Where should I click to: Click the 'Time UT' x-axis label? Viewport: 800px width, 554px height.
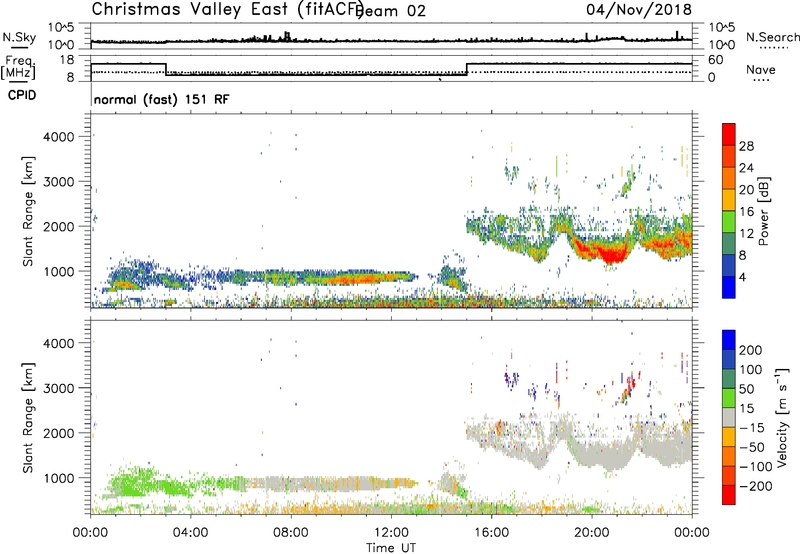click(391, 548)
